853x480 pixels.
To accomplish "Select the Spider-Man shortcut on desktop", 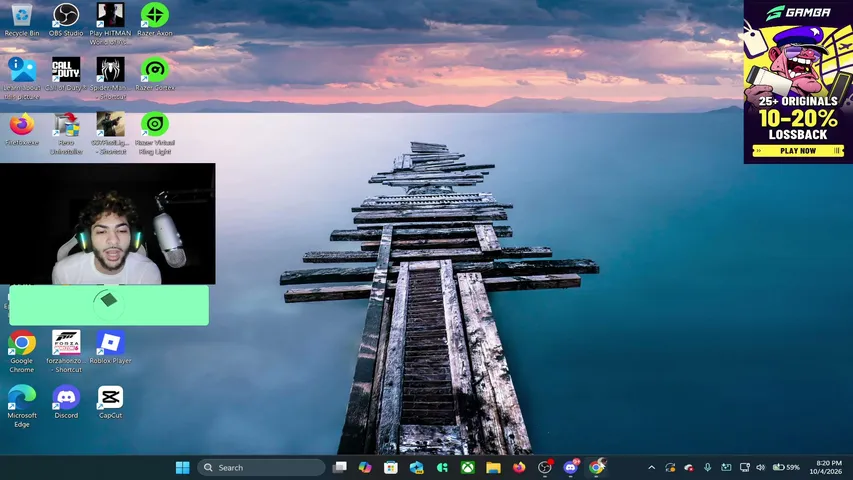I will point(110,78).
